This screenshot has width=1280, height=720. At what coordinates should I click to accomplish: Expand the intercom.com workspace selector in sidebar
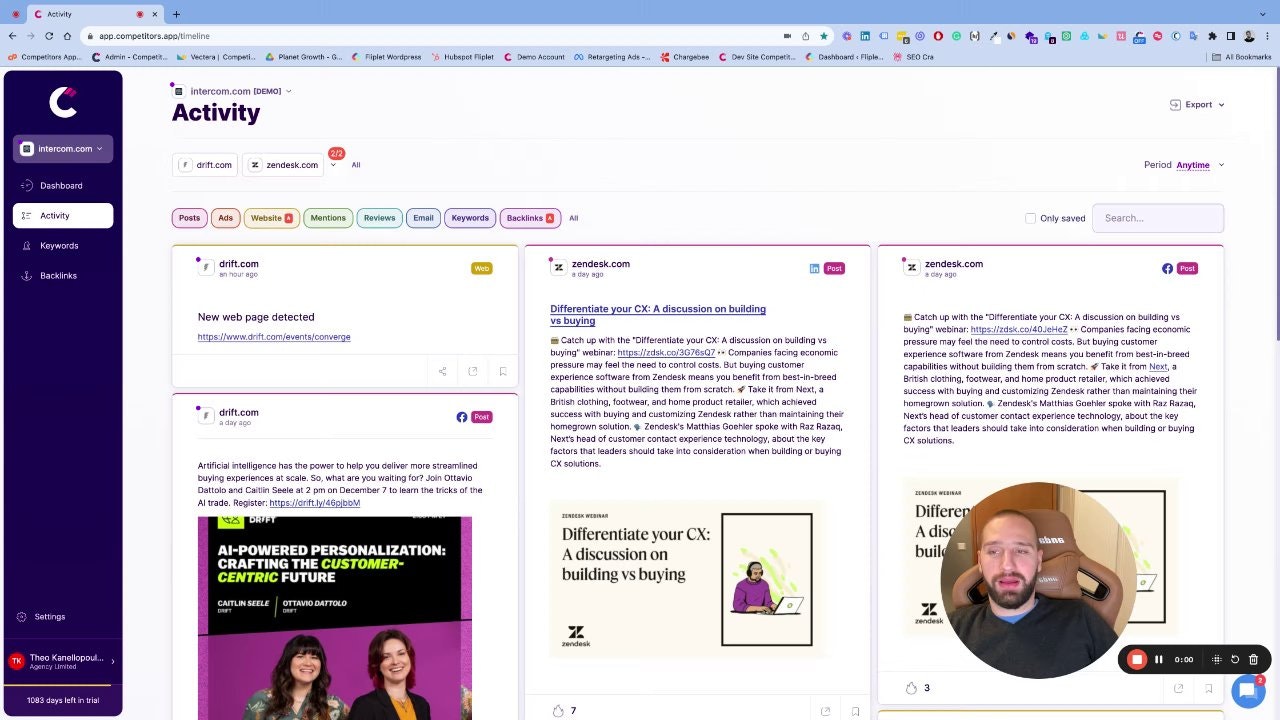tap(63, 149)
